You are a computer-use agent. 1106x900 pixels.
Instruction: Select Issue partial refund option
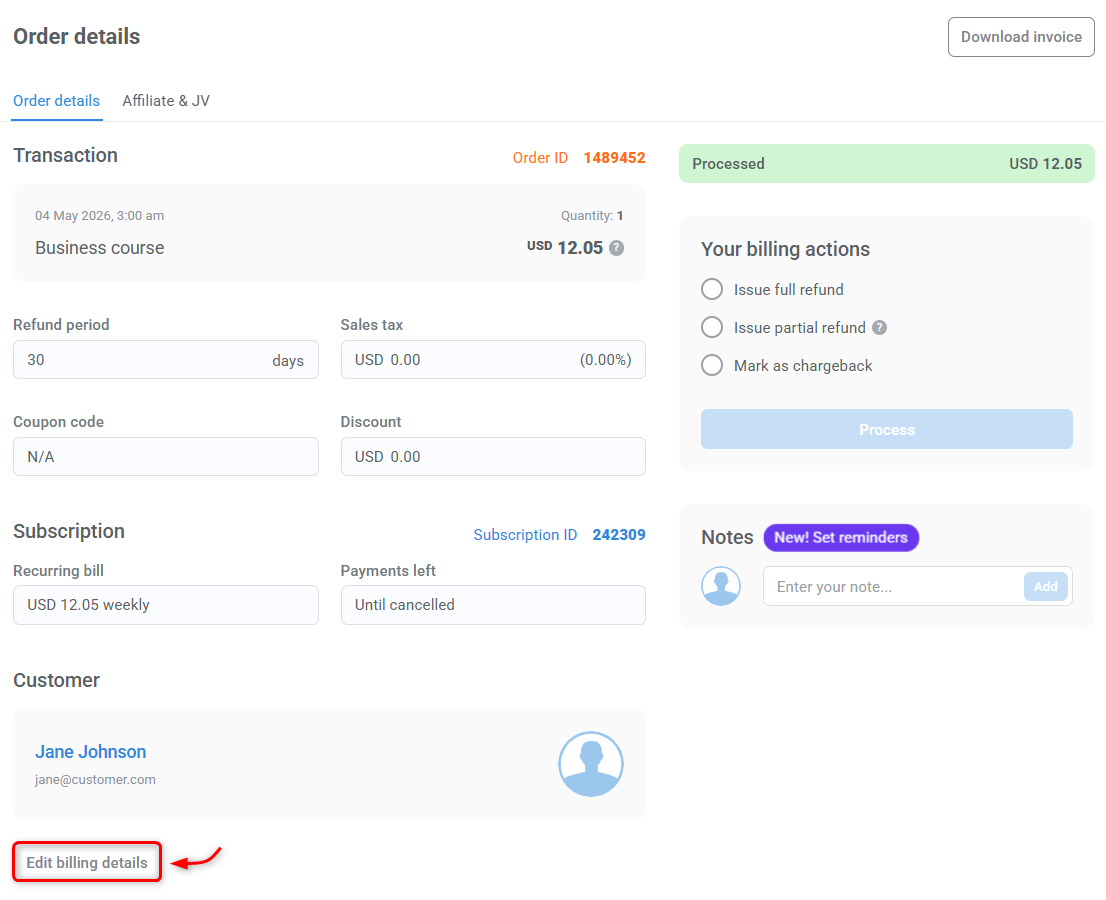[x=712, y=327]
